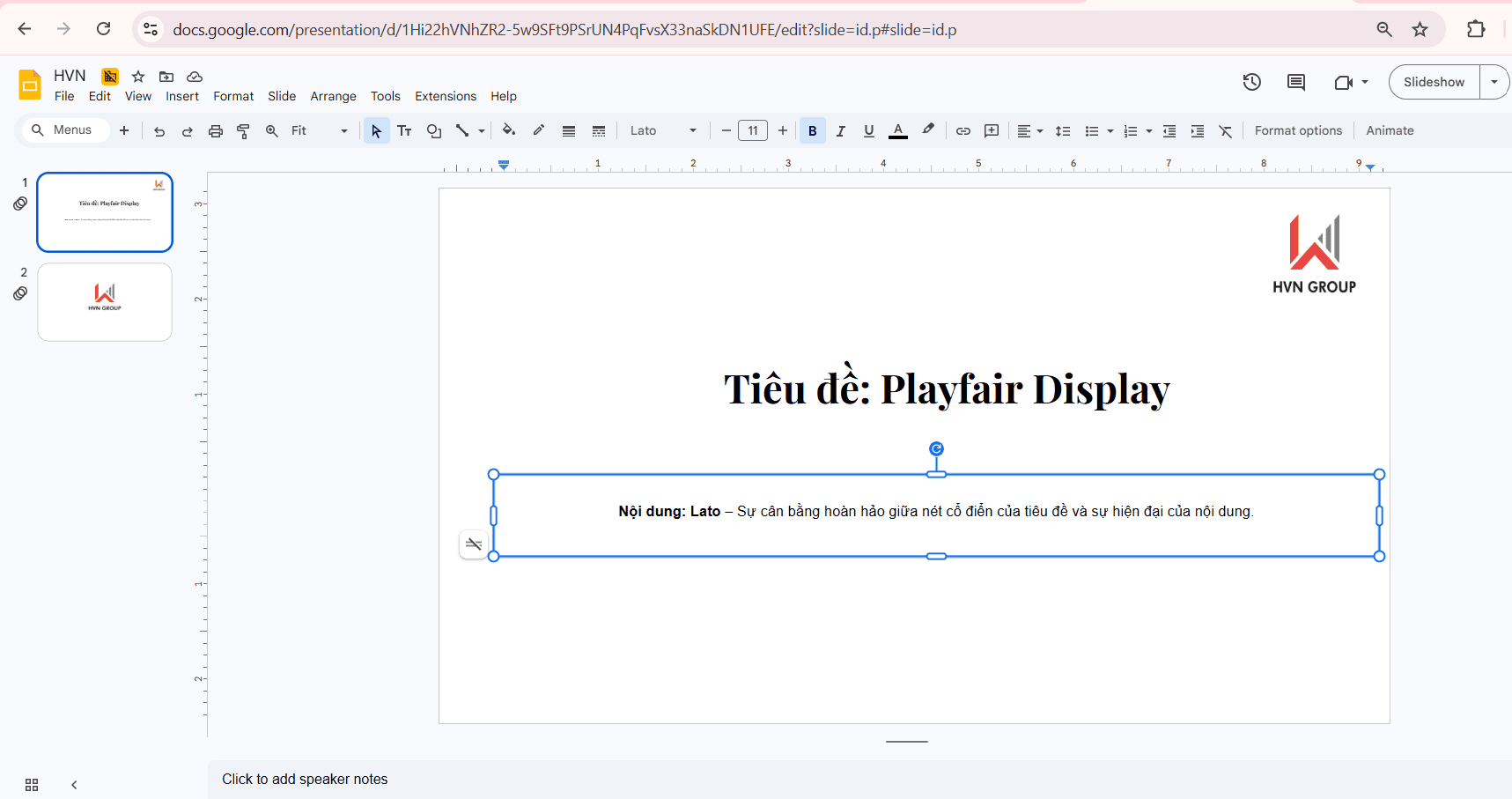This screenshot has height=799, width=1512.
Task: Open the line spacing dropdown
Action: point(1063,129)
